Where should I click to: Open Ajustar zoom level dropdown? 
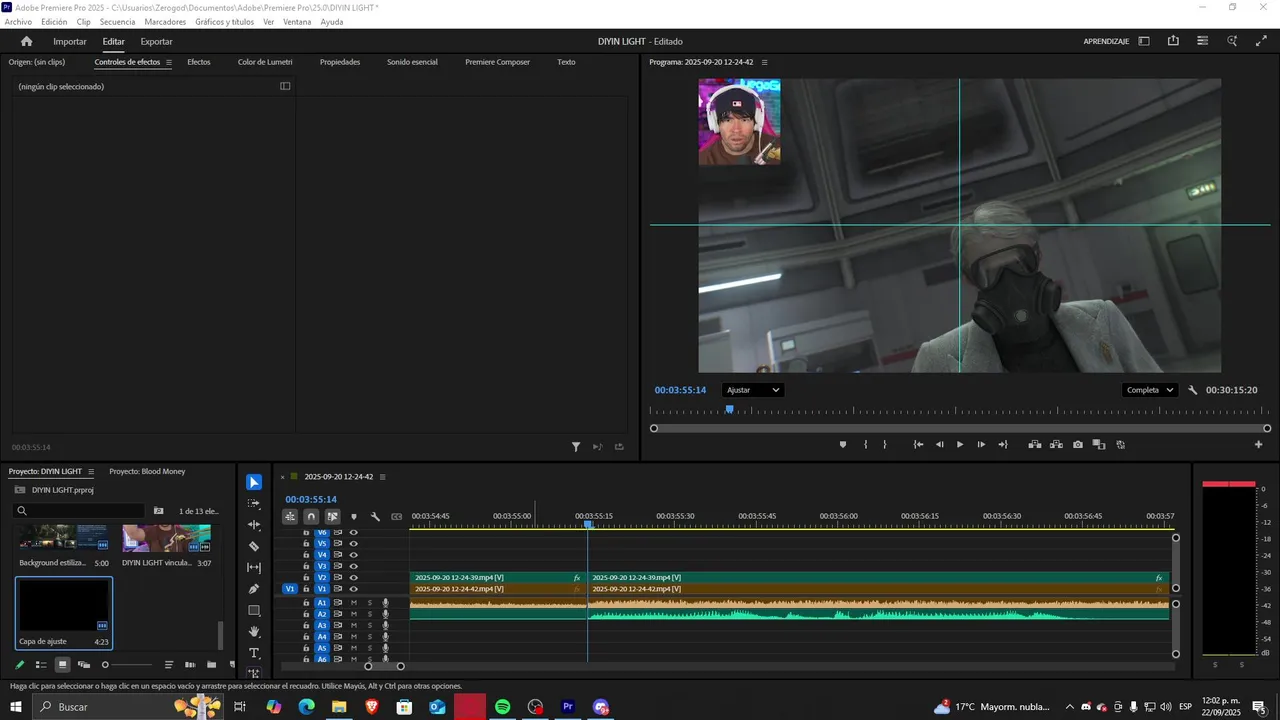coord(752,390)
